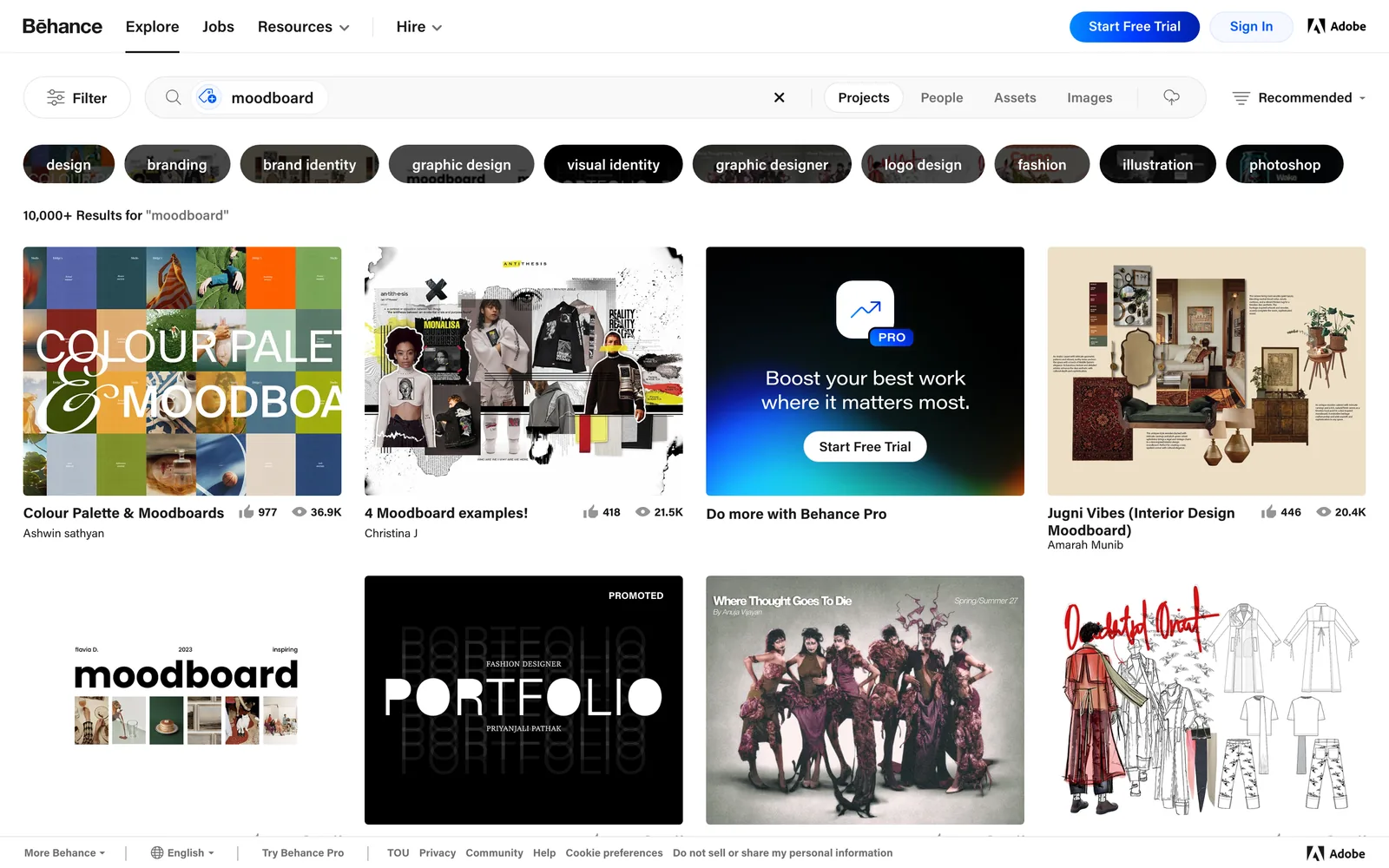Open the Filter sliders icon button
Viewport: 1389px width, 868px height.
pyautogui.click(x=76, y=97)
